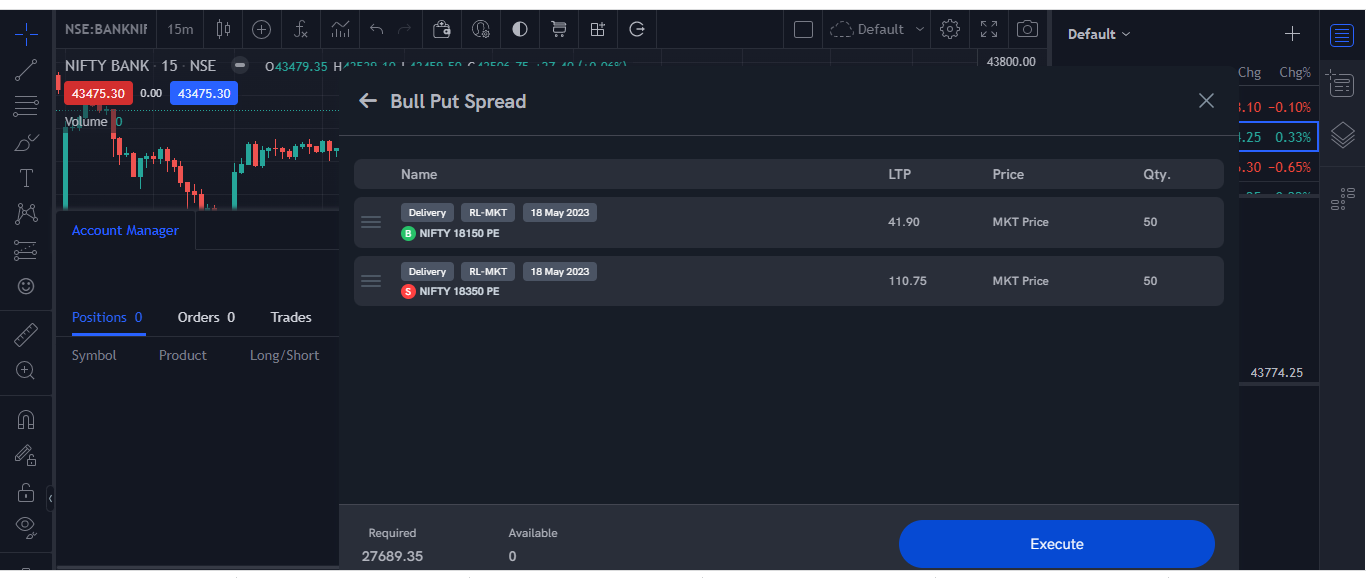Open chart settings gear
1366x578 pixels.
point(951,29)
